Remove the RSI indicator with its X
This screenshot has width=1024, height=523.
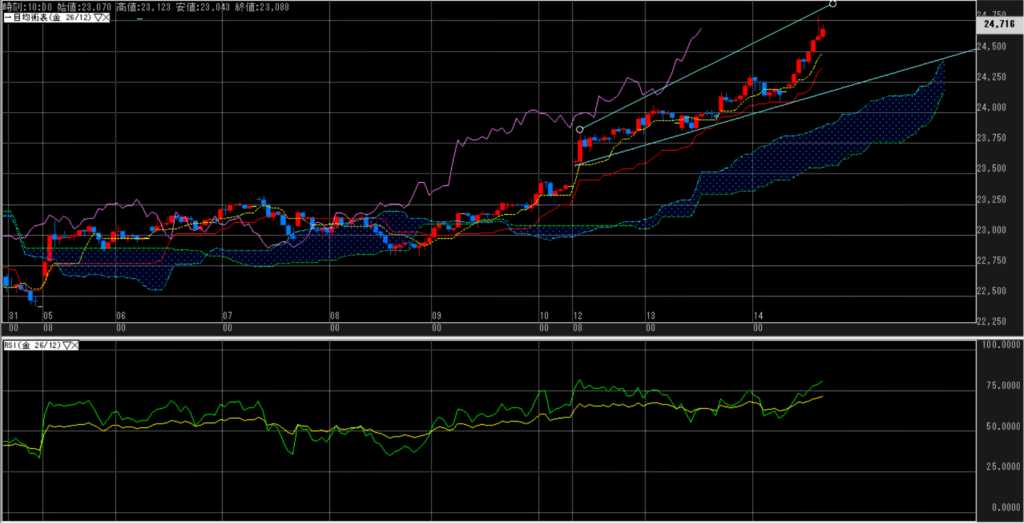coord(73,345)
